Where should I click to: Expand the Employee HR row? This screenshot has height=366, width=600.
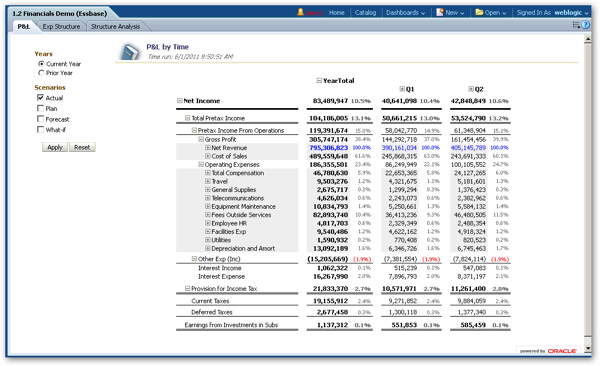207,223
